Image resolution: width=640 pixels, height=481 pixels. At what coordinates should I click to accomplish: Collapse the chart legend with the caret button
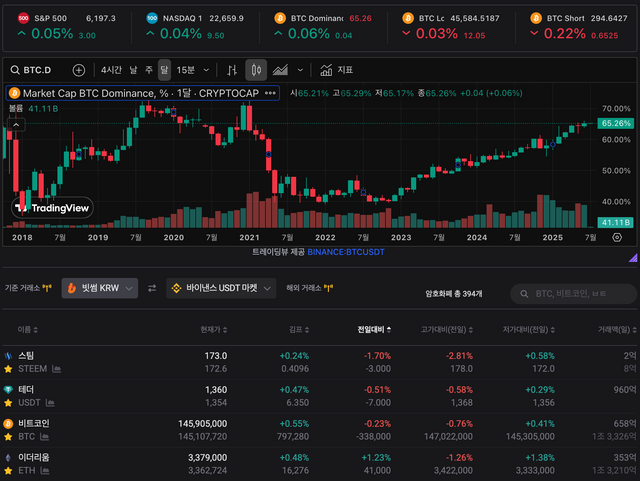tap(16, 125)
